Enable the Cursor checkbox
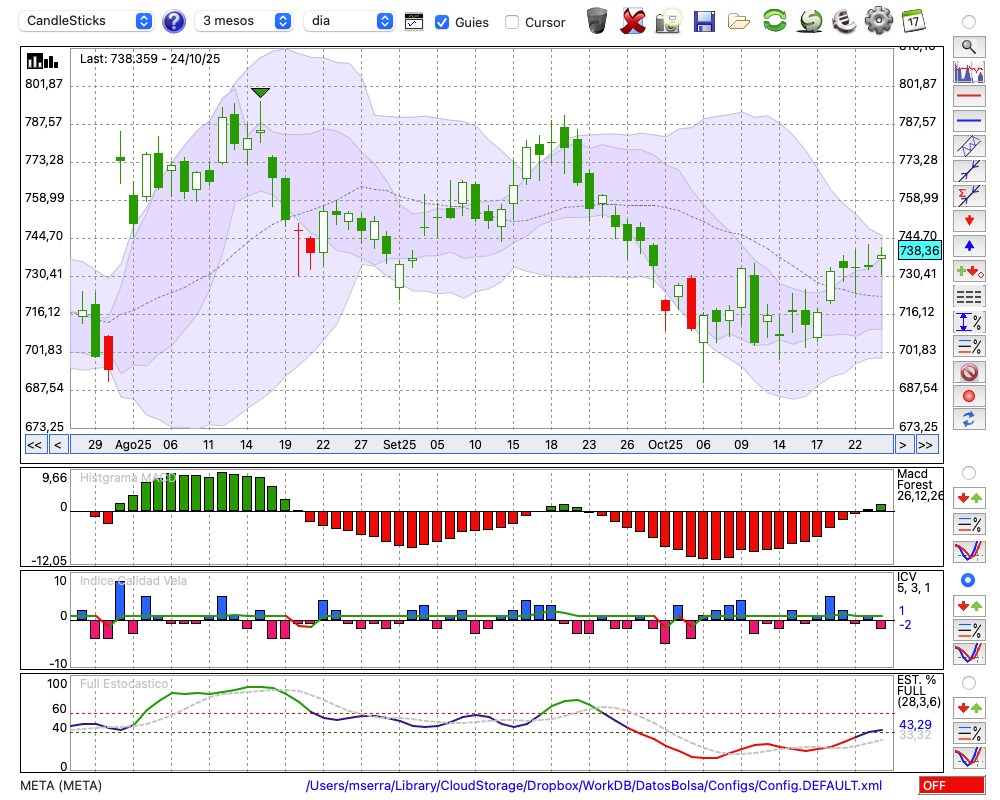1000x800 pixels. coord(512,22)
